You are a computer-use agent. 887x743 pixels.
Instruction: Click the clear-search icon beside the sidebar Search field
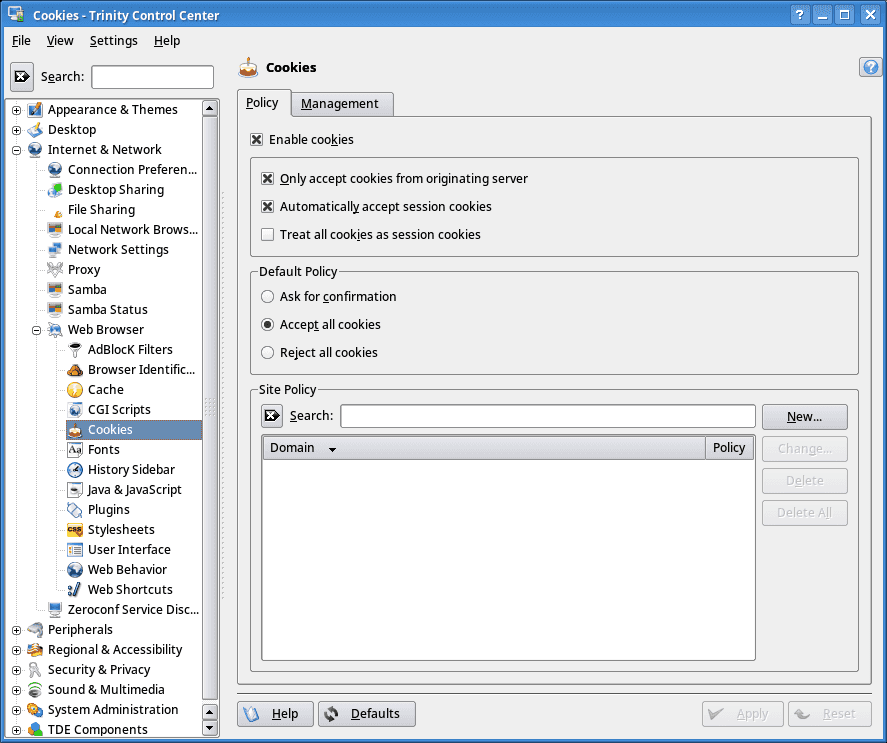[x=22, y=76]
